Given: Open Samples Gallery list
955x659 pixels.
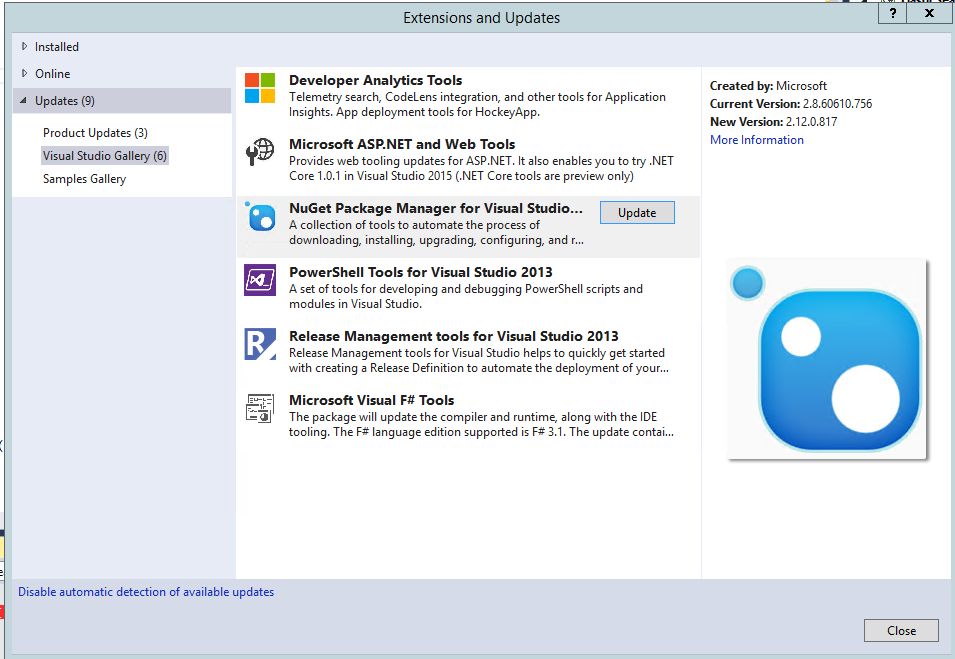Looking at the screenshot, I should click(x=84, y=179).
